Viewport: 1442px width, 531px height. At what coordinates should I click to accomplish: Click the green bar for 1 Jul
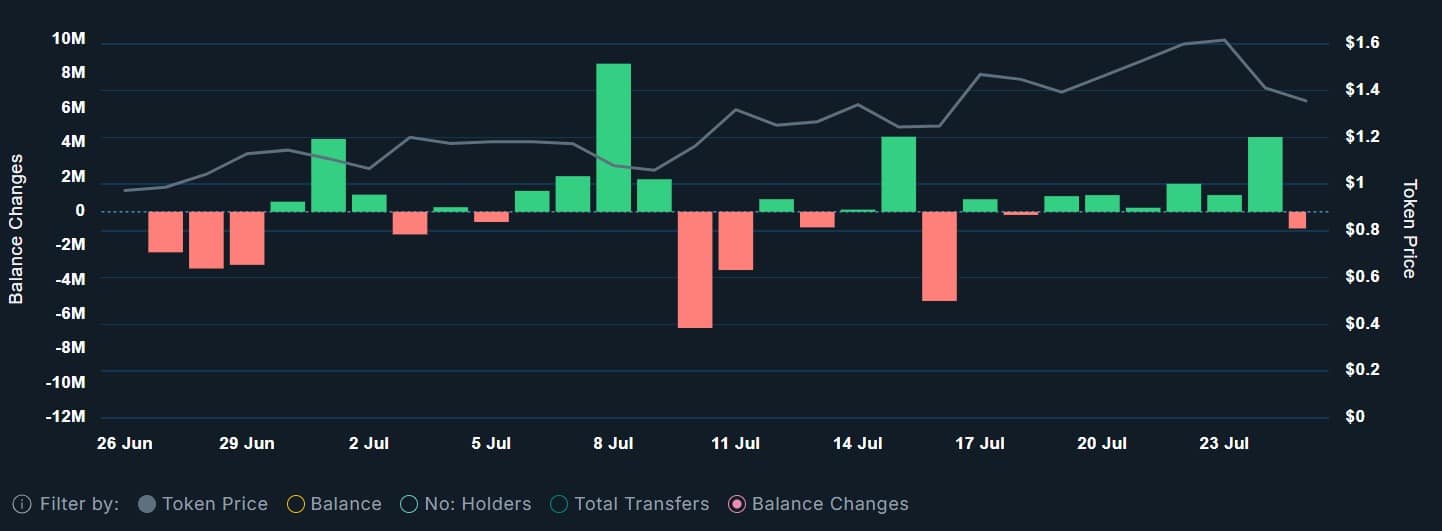(x=328, y=175)
